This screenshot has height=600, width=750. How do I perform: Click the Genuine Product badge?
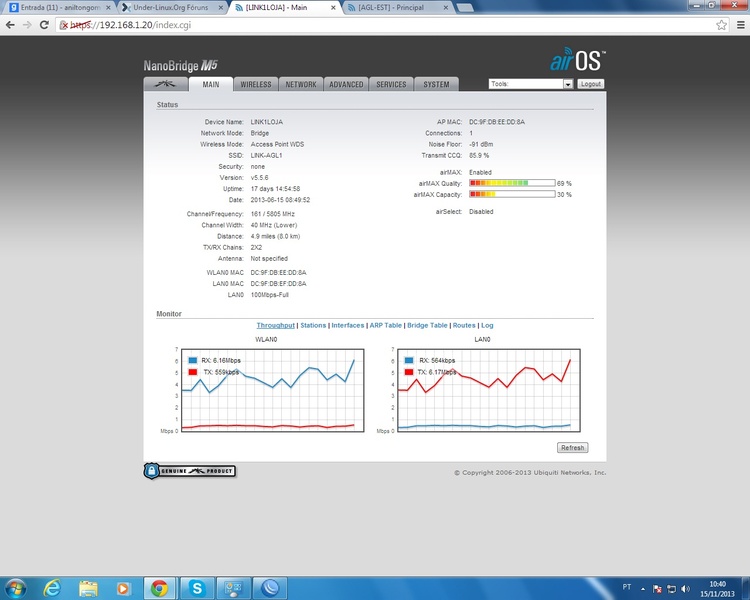[x=190, y=471]
